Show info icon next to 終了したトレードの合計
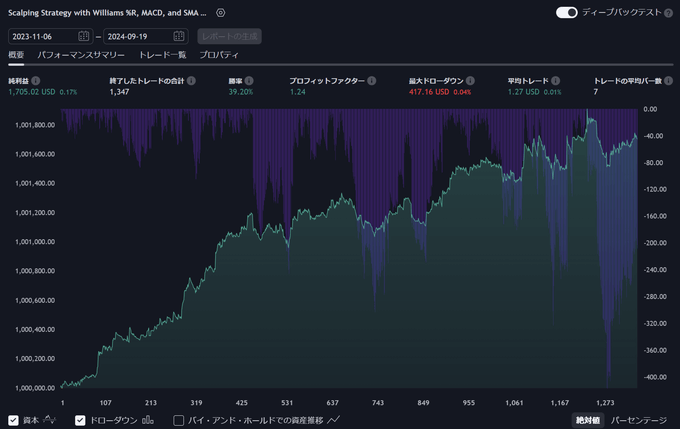This screenshot has width=680, height=429. coord(191,81)
